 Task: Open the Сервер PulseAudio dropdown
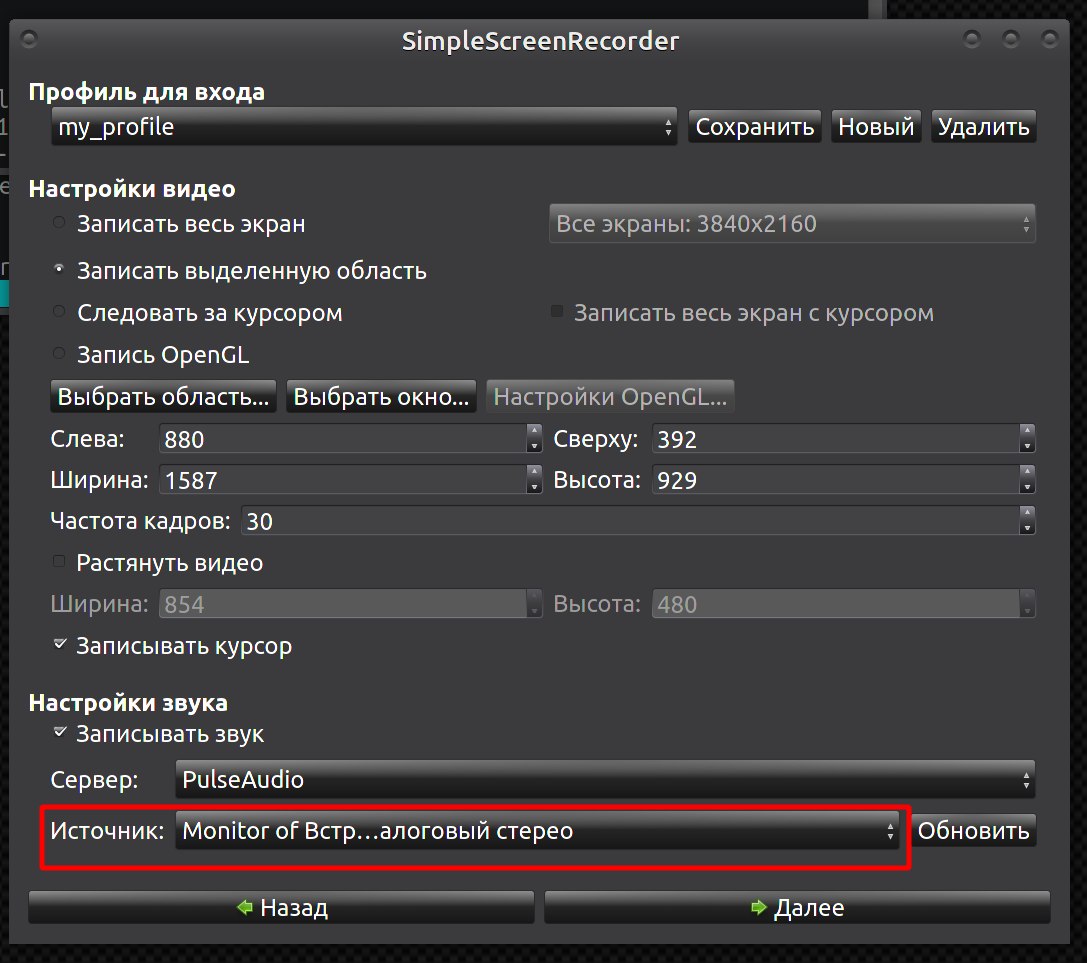605,780
